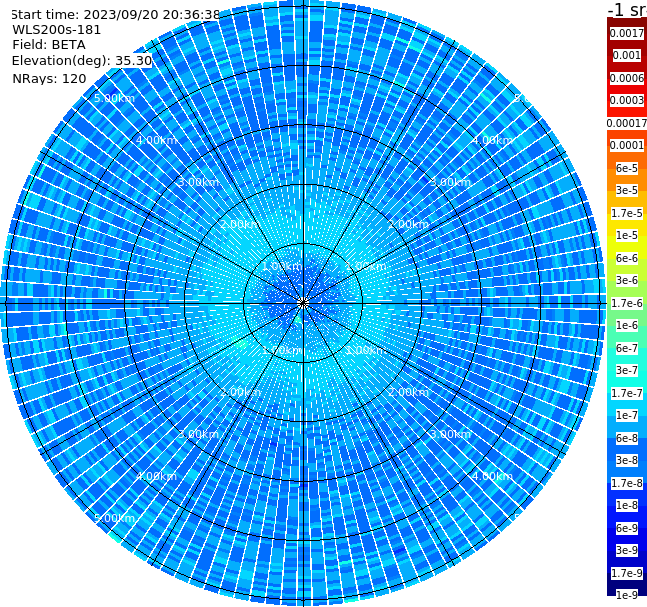This screenshot has width=647, height=607.
Task: Click the 6e-9 colorbar tick label
Action: (627, 528)
